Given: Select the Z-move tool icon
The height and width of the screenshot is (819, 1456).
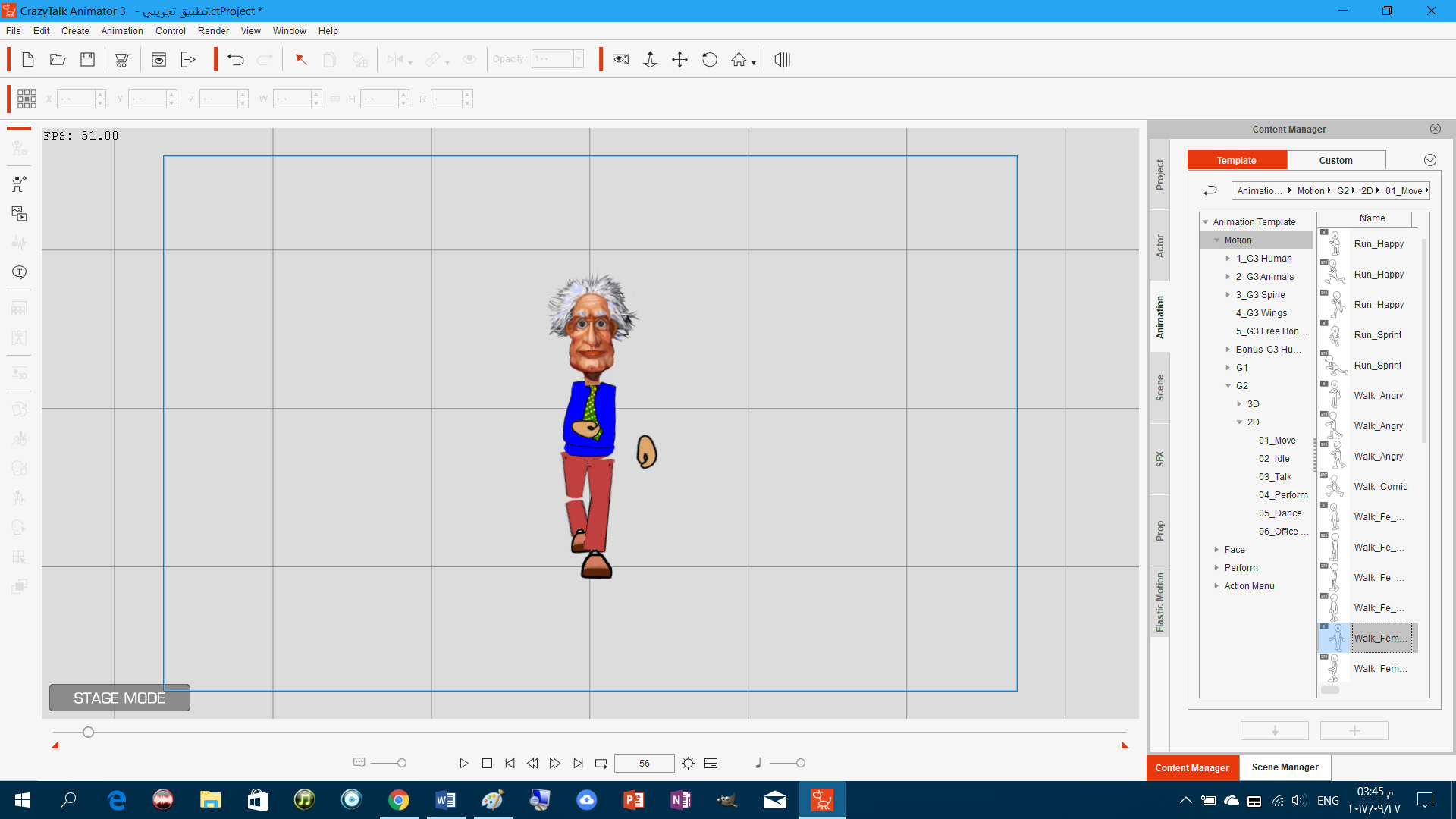Looking at the screenshot, I should click(650, 60).
